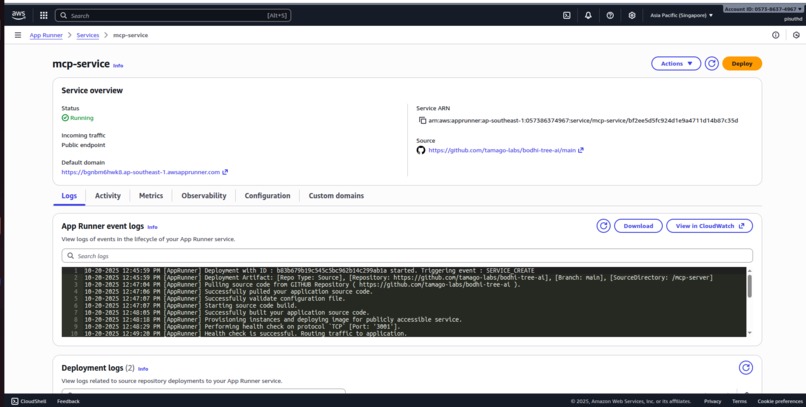Open Info link next to mcp-service title

tap(118, 66)
